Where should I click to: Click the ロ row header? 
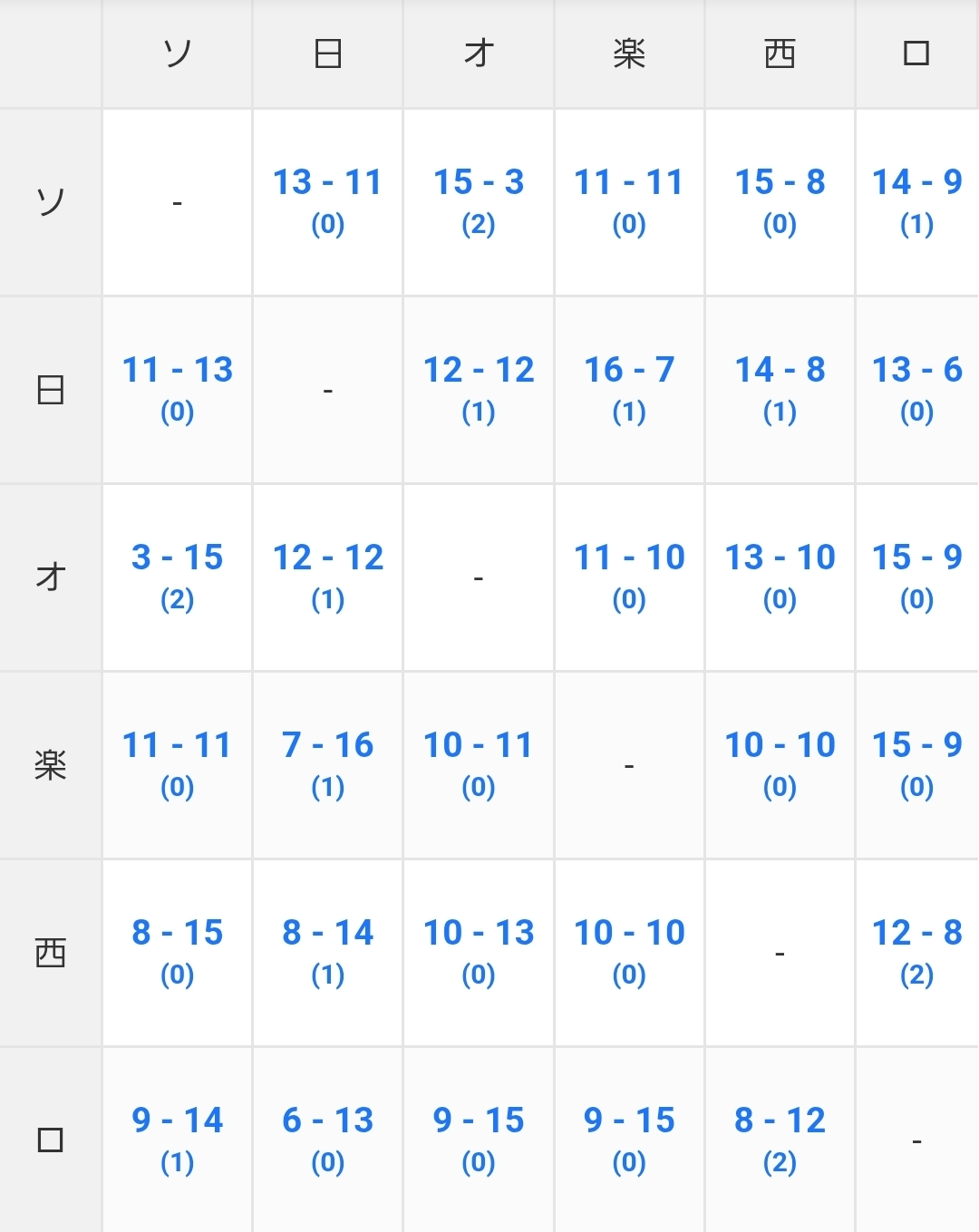click(51, 1140)
